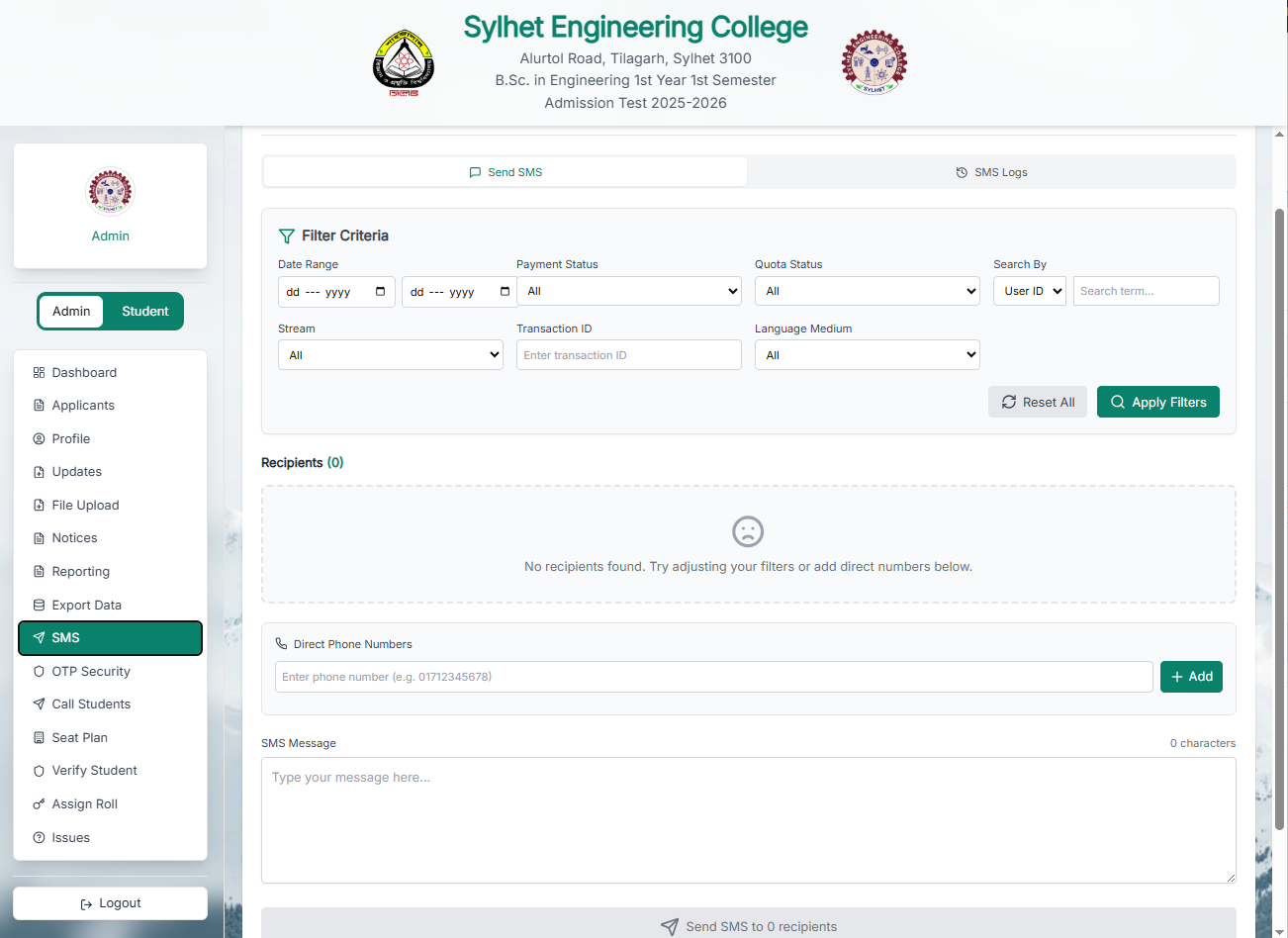This screenshot has width=1288, height=938.
Task: Focus the direct phone number input
Action: (714, 677)
